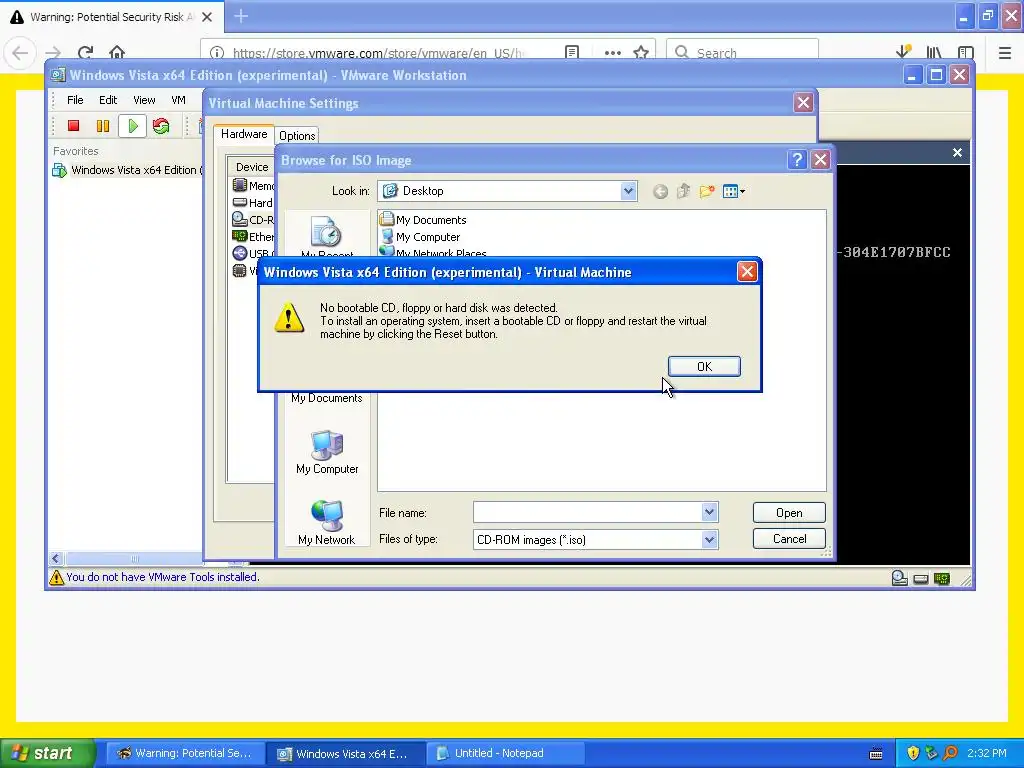Click the CD-ROM status bar icon

coord(899,578)
